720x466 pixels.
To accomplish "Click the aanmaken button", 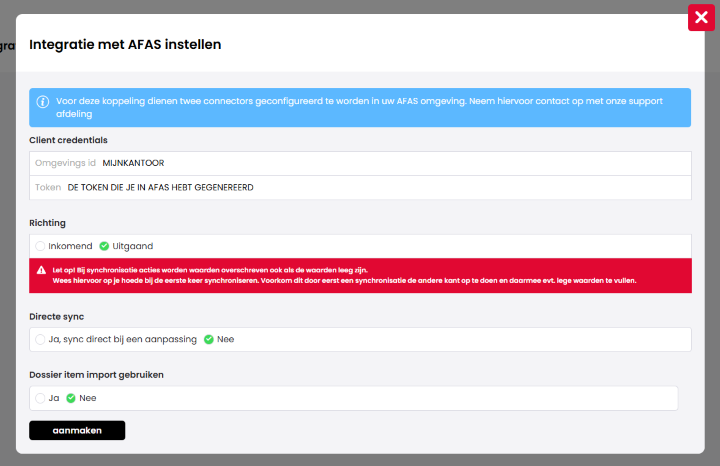I will tap(77, 430).
